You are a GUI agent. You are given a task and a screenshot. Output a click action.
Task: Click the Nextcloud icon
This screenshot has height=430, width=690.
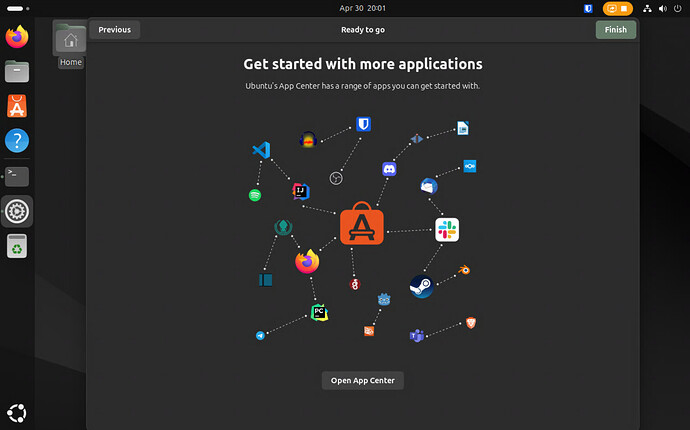470,166
